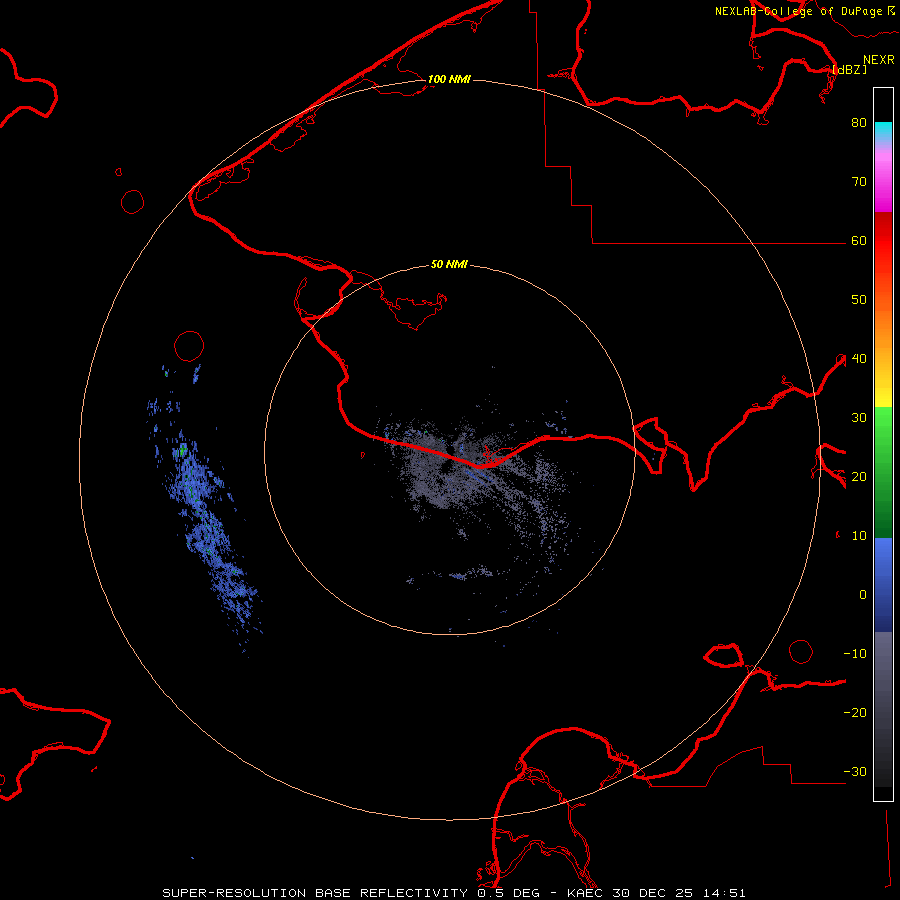Click the 30 DEC 25 date text
Viewport: 900px width, 900px height.
click(653, 893)
